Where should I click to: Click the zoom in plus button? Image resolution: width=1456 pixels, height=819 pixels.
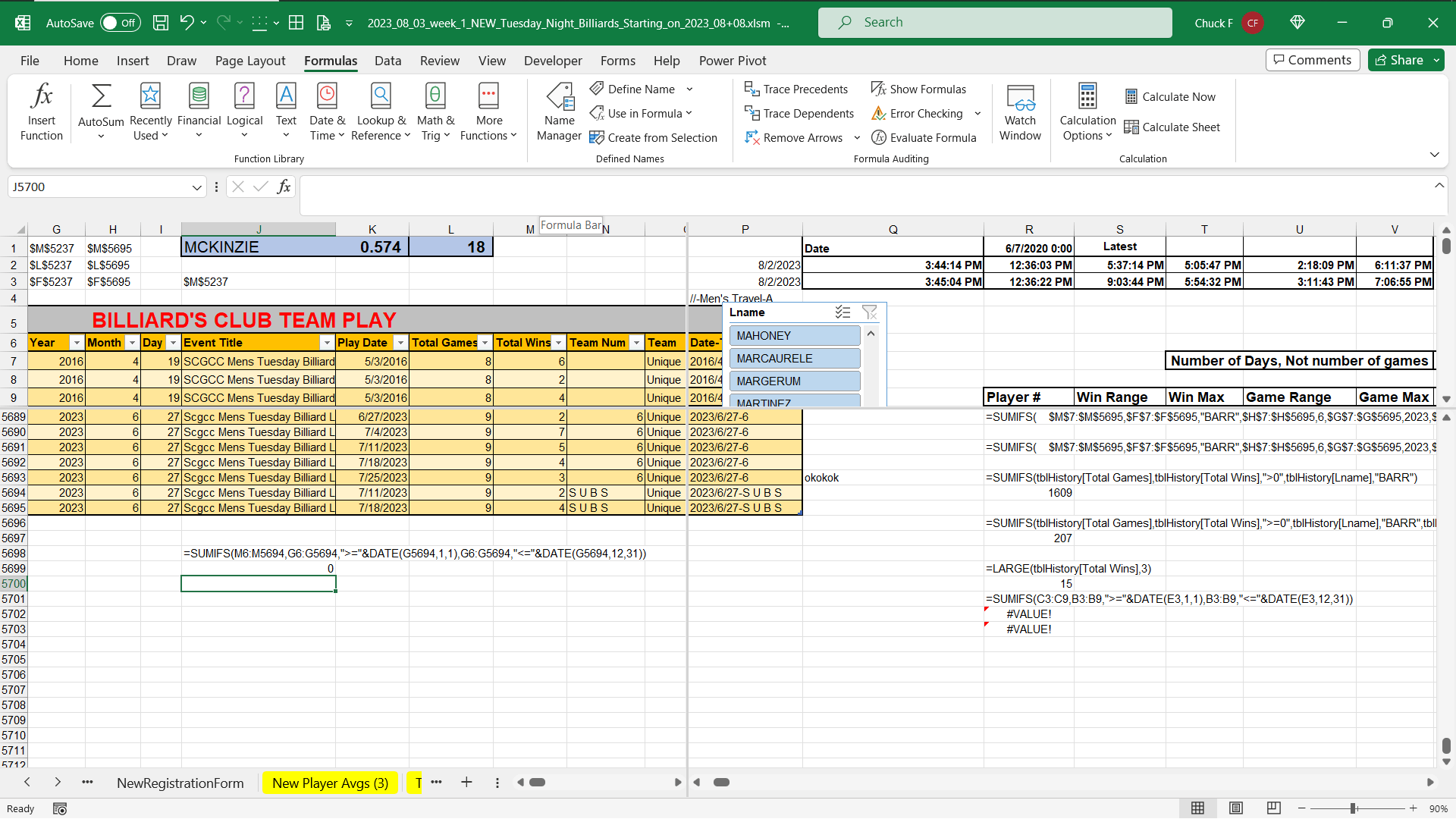tap(1413, 808)
